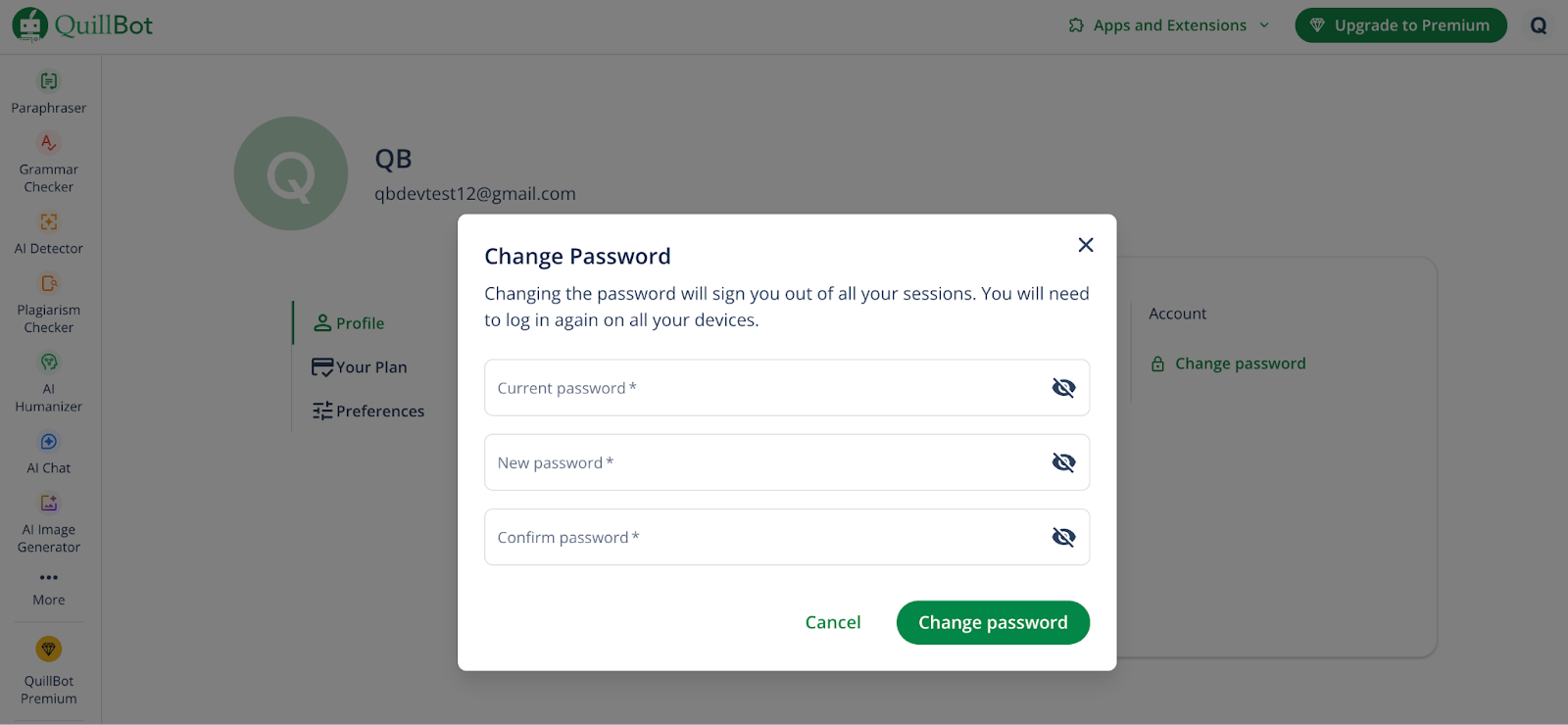Screen dimensions: 1568x725
Task: Reveal the confirm password field
Action: pyautogui.click(x=1063, y=537)
